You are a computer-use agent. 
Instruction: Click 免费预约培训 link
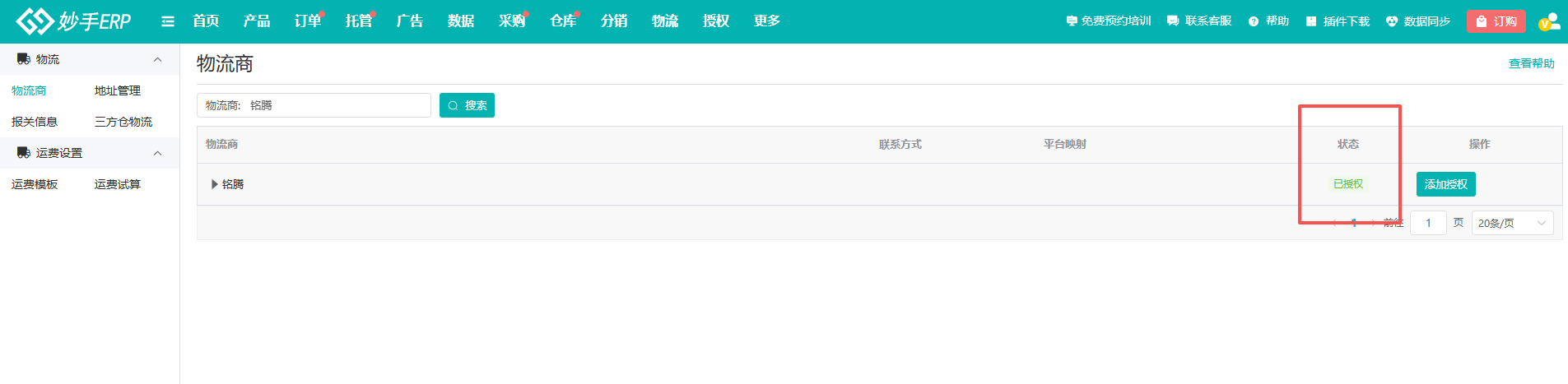point(1108,21)
